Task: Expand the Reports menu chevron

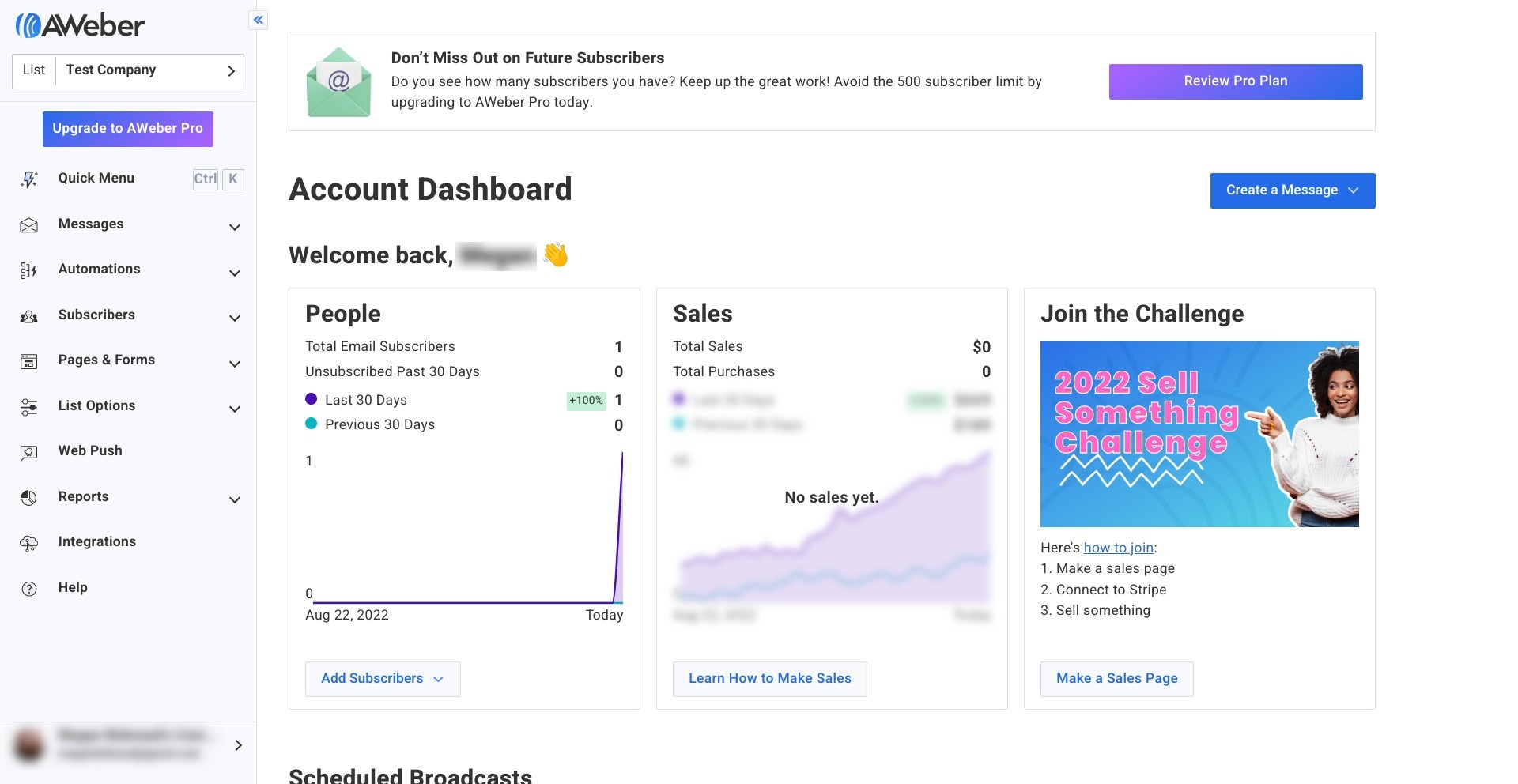Action: pyautogui.click(x=235, y=499)
